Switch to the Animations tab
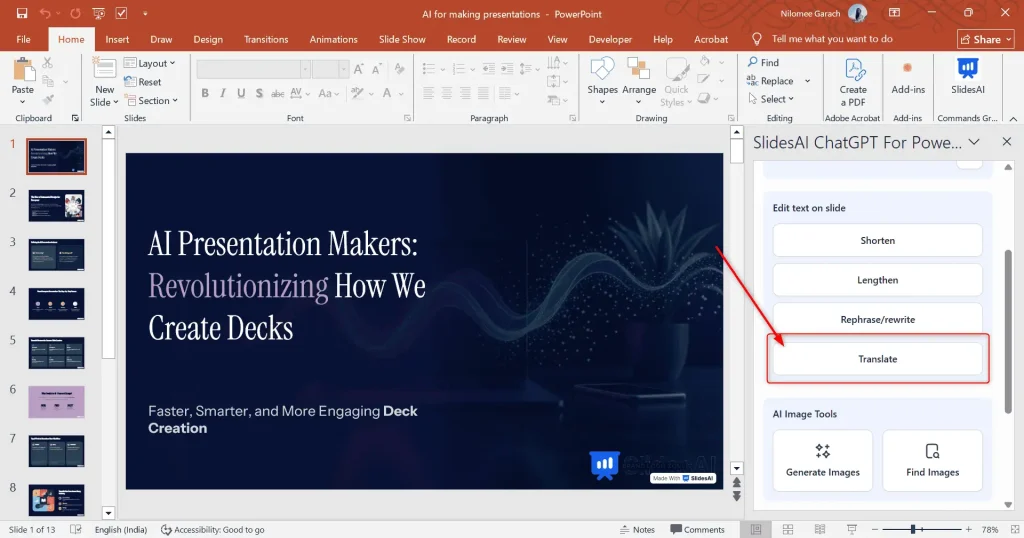The width and height of the screenshot is (1024, 538). click(x=333, y=39)
